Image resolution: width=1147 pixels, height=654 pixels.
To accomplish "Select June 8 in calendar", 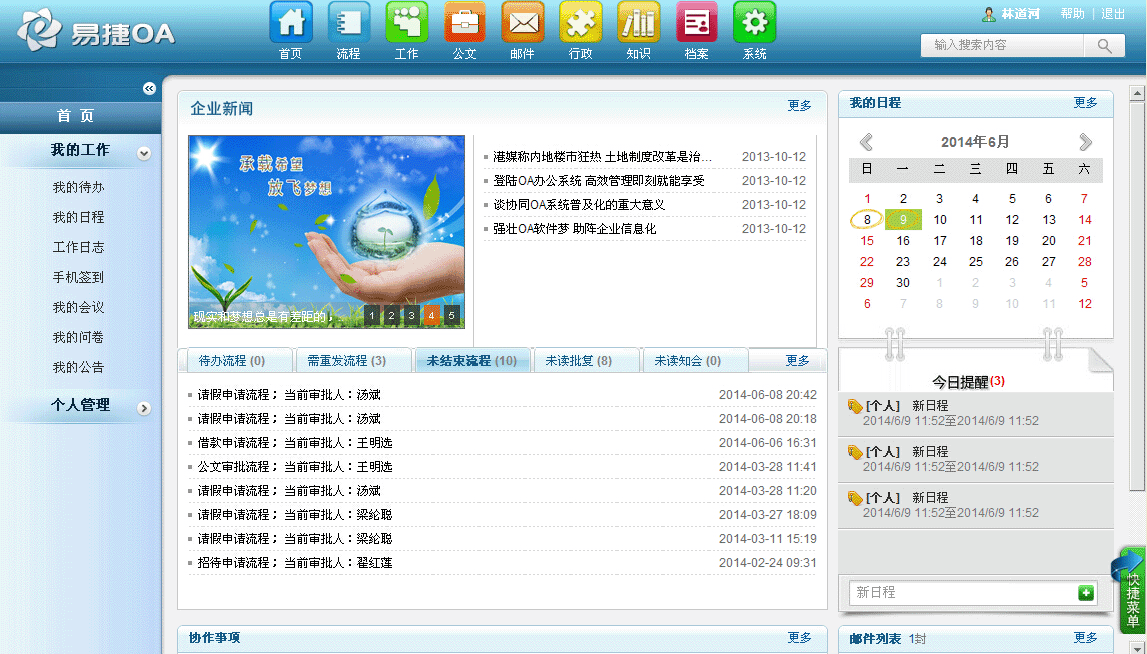I will point(867,219).
